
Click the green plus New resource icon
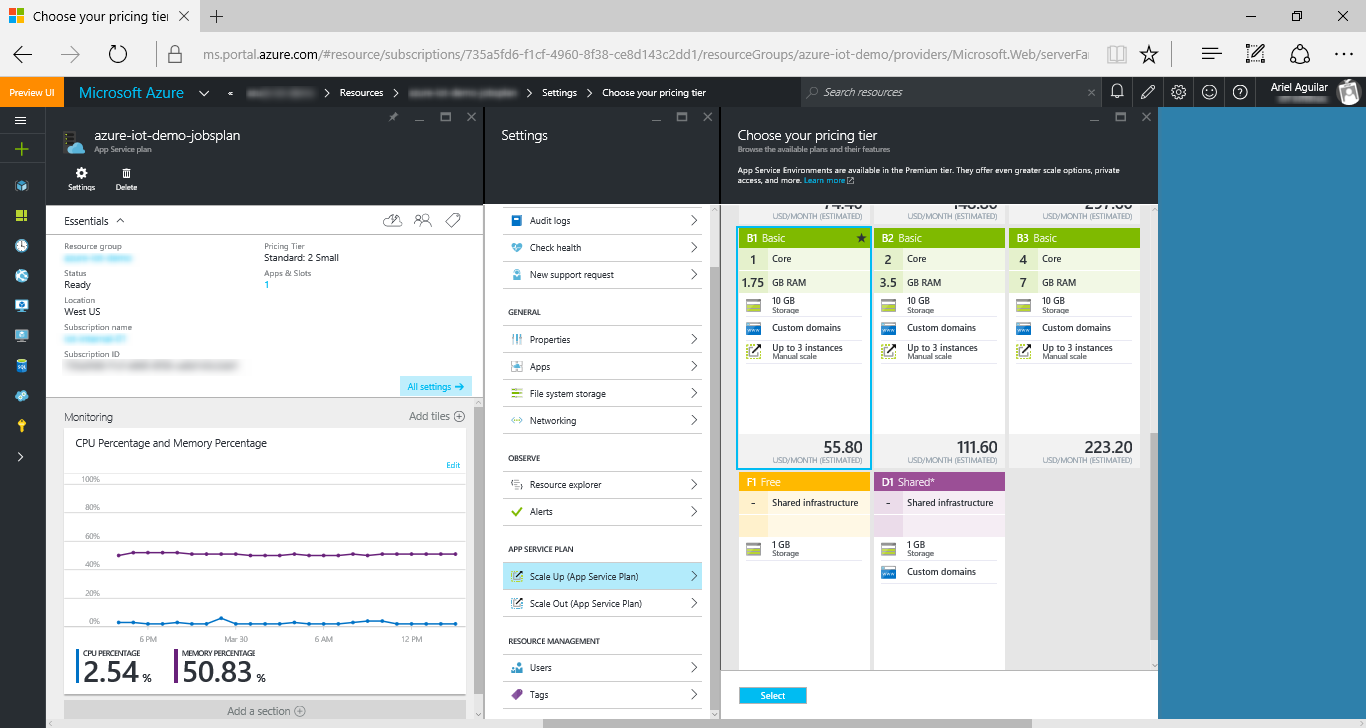[21, 149]
